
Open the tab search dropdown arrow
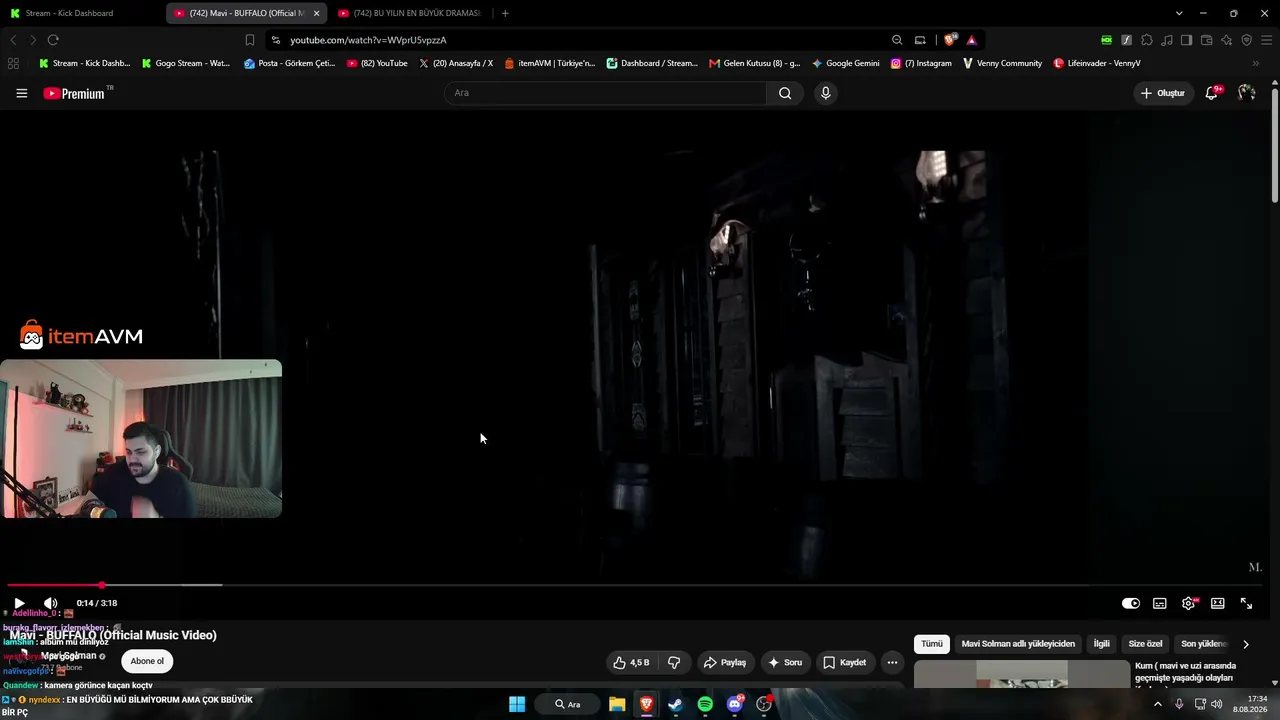coord(1179,13)
